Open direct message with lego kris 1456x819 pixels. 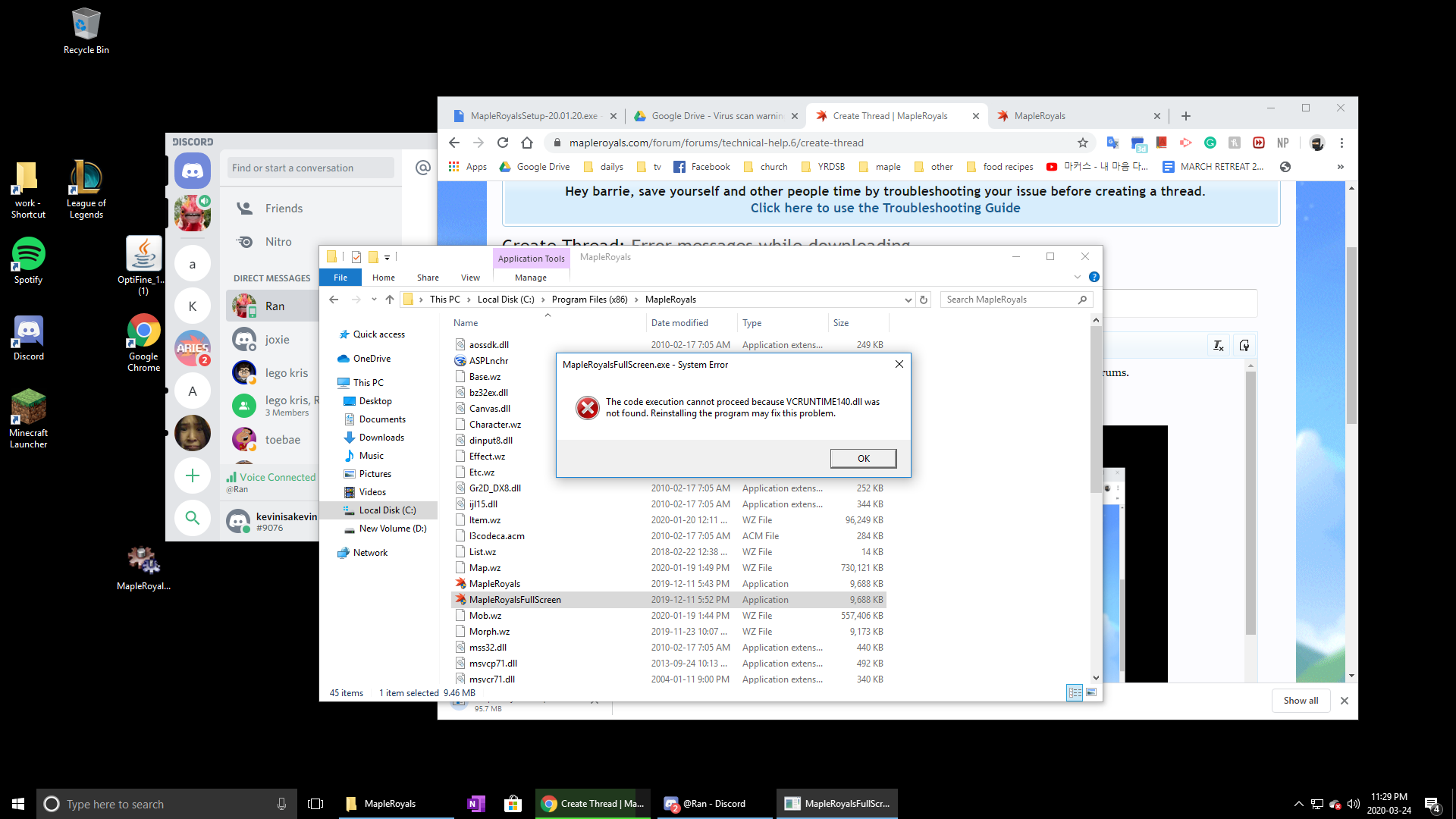tap(287, 373)
